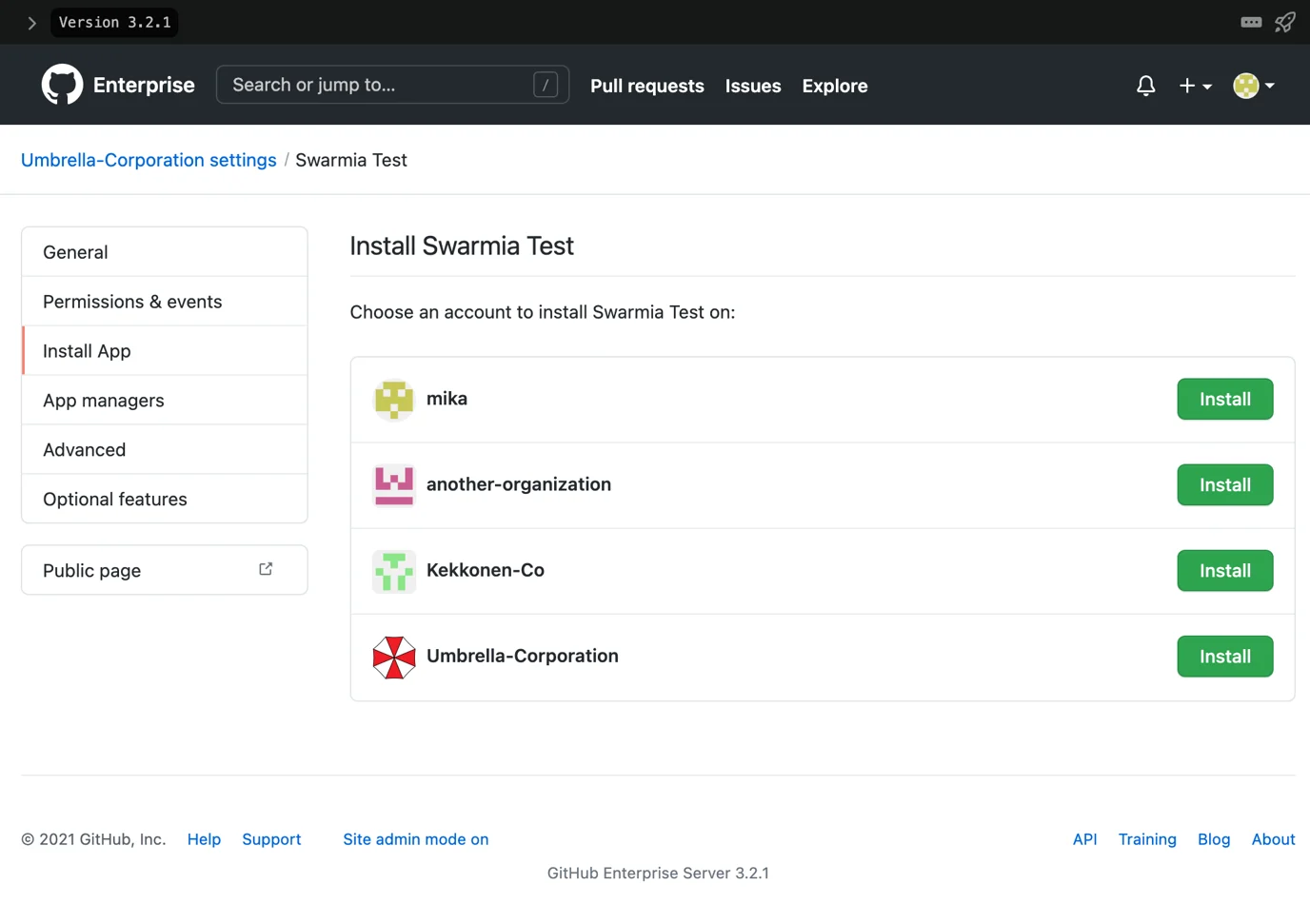Click the ellipsis icon in top bar
The height and width of the screenshot is (924, 1310).
(1251, 22)
